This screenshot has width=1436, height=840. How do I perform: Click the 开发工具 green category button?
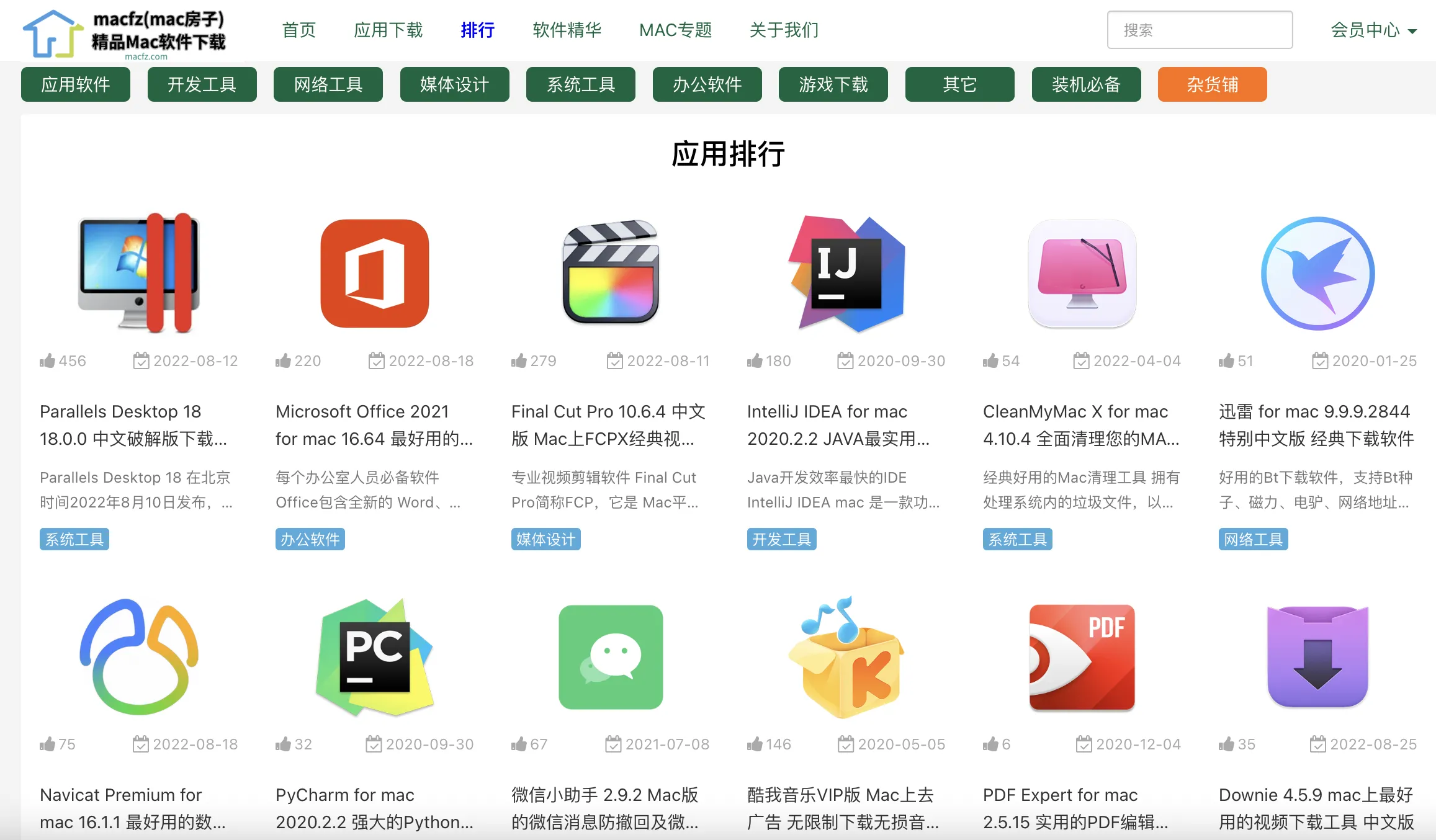point(202,84)
